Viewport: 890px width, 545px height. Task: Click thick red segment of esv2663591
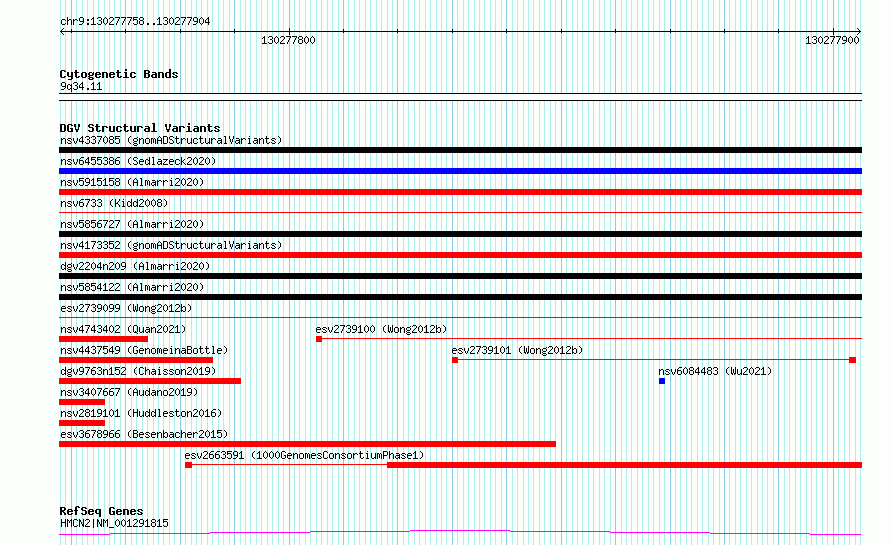624,465
